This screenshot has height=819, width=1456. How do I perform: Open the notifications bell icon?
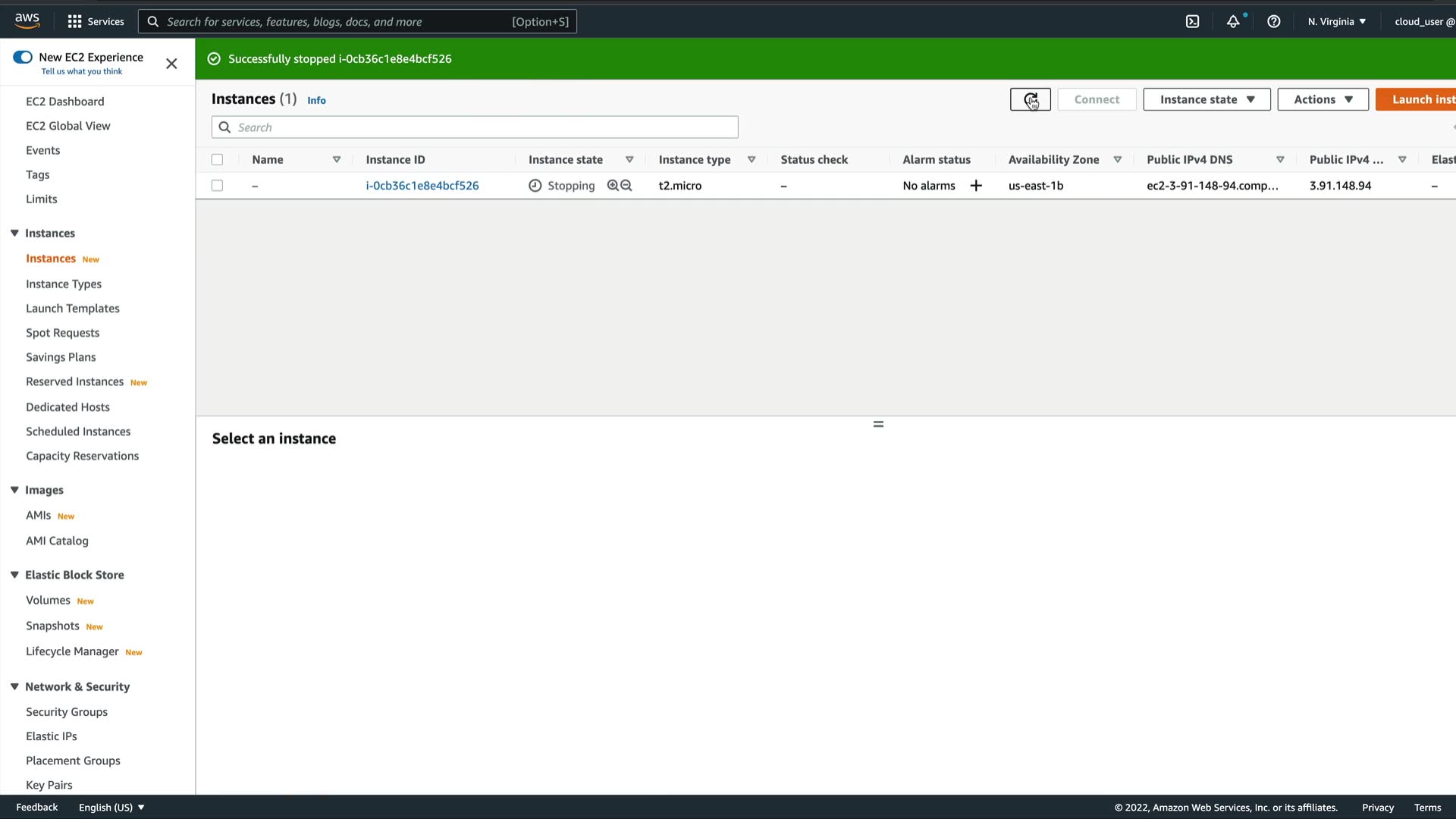(x=1233, y=21)
